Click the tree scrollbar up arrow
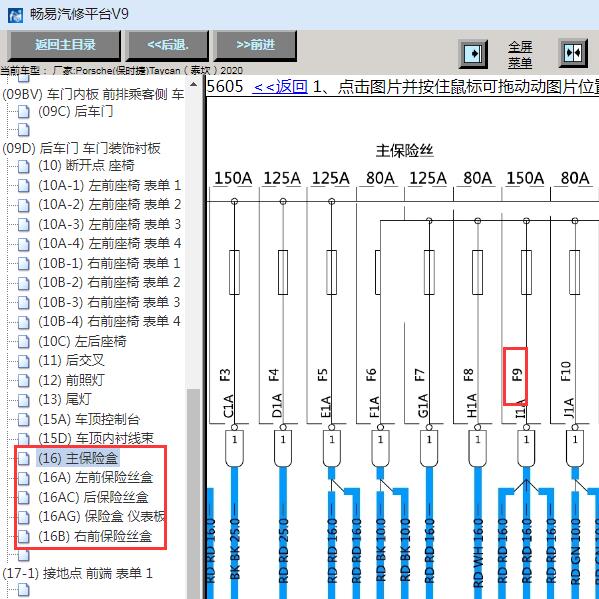This screenshot has height=599, width=599. (x=194, y=84)
